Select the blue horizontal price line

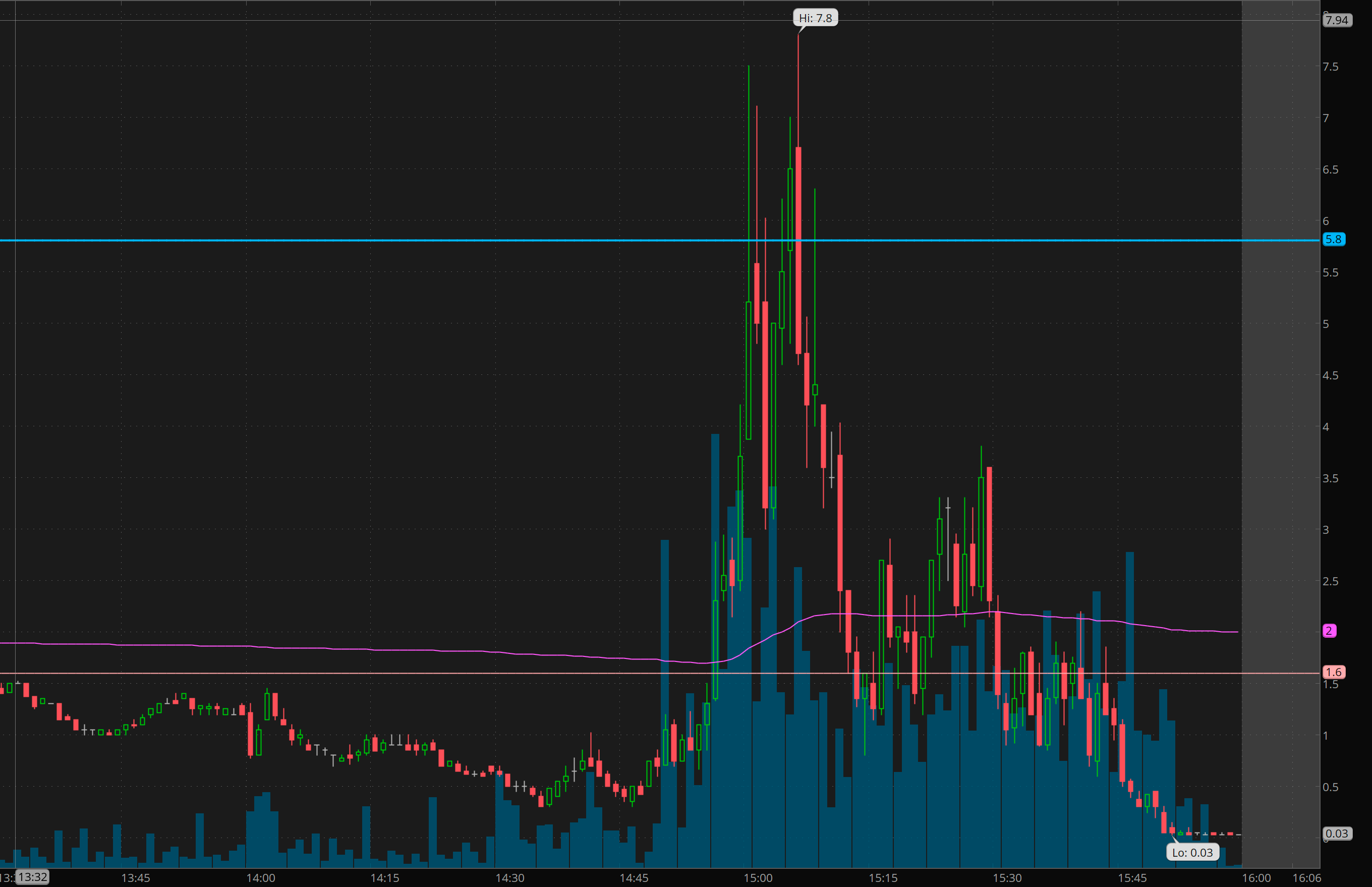(x=403, y=240)
